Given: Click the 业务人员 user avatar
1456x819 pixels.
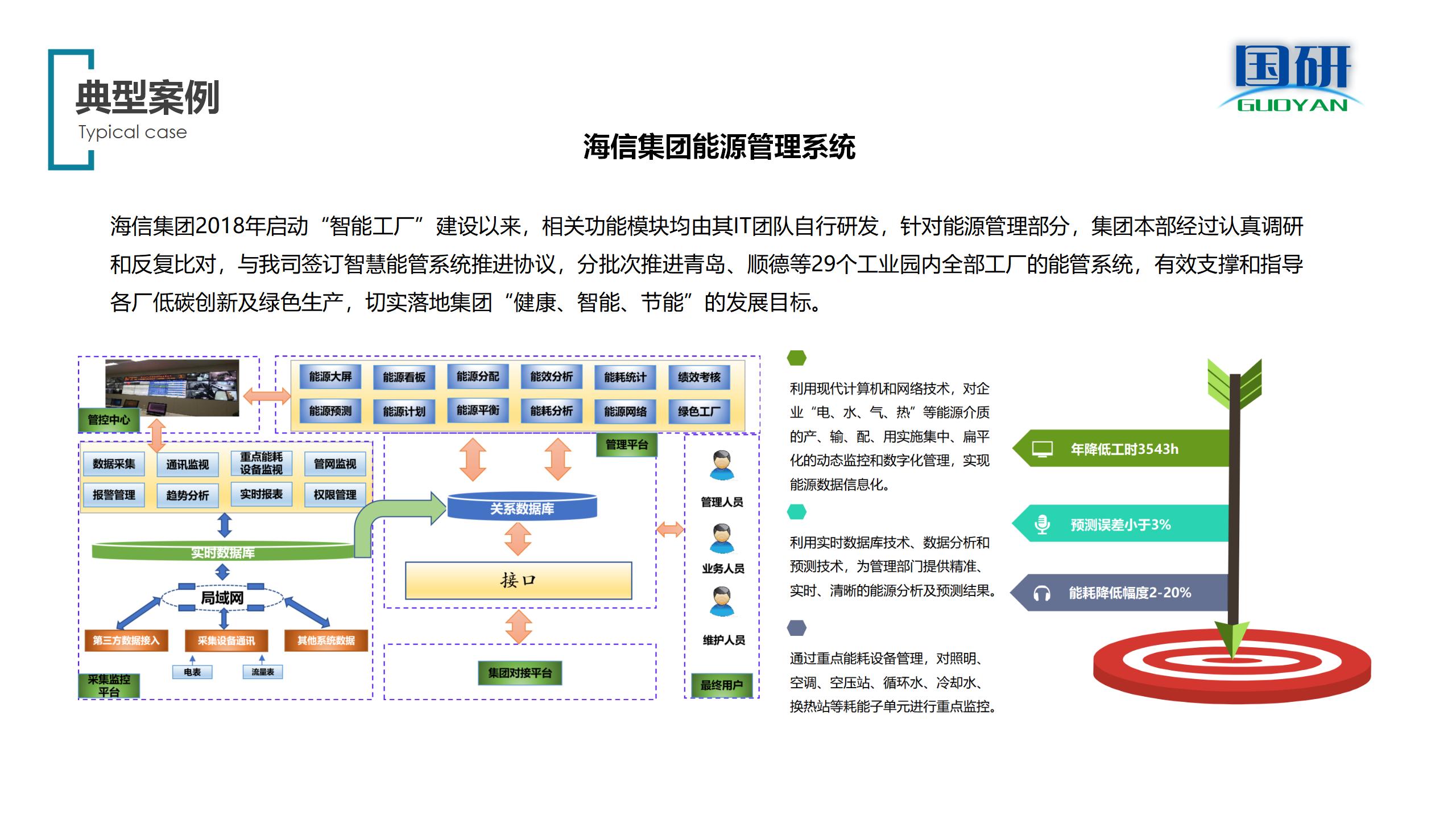Looking at the screenshot, I should pyautogui.click(x=722, y=539).
